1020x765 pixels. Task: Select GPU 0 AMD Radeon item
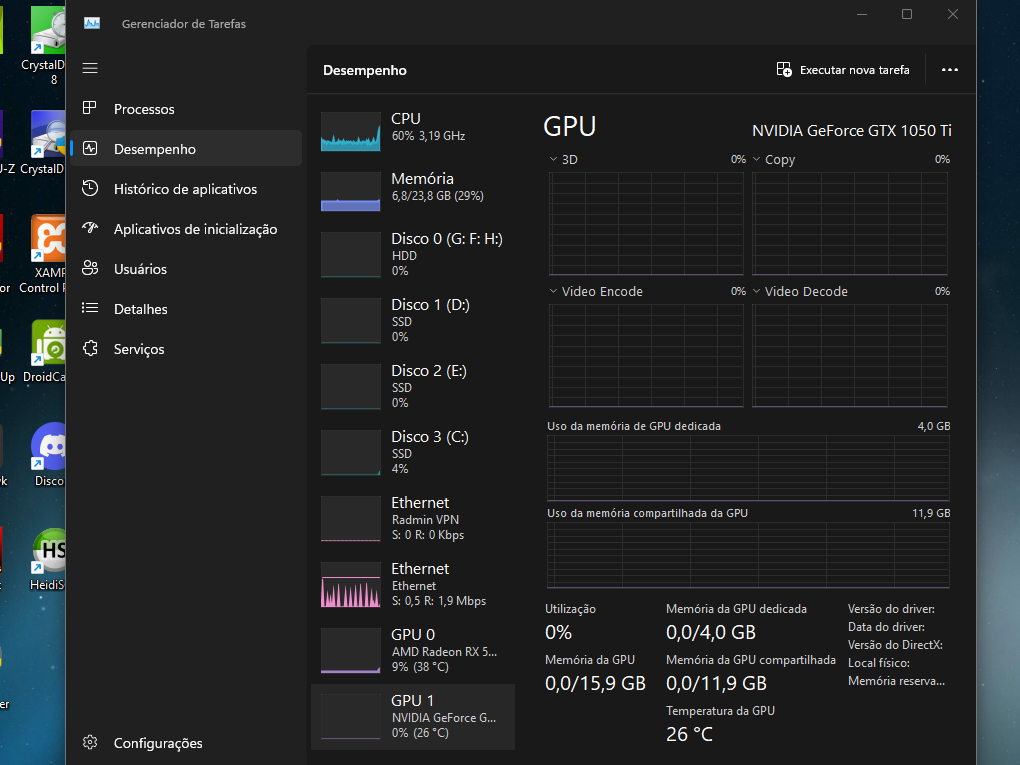(x=413, y=651)
